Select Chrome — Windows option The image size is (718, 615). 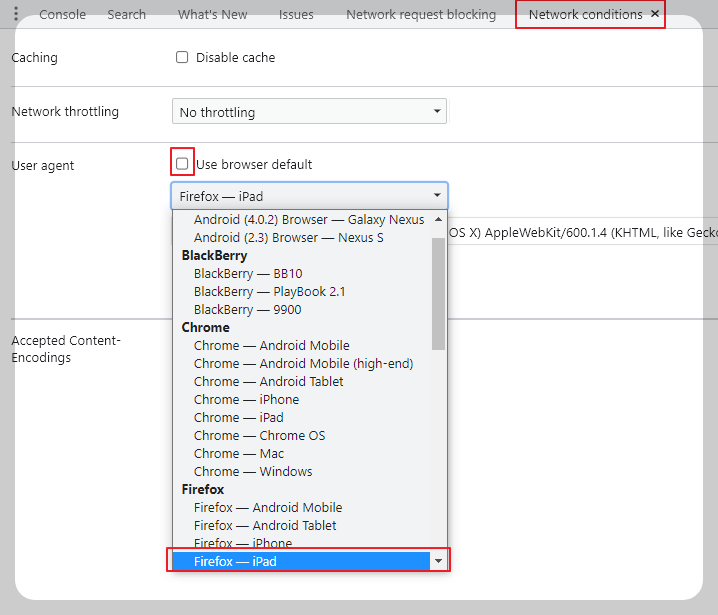point(302,471)
